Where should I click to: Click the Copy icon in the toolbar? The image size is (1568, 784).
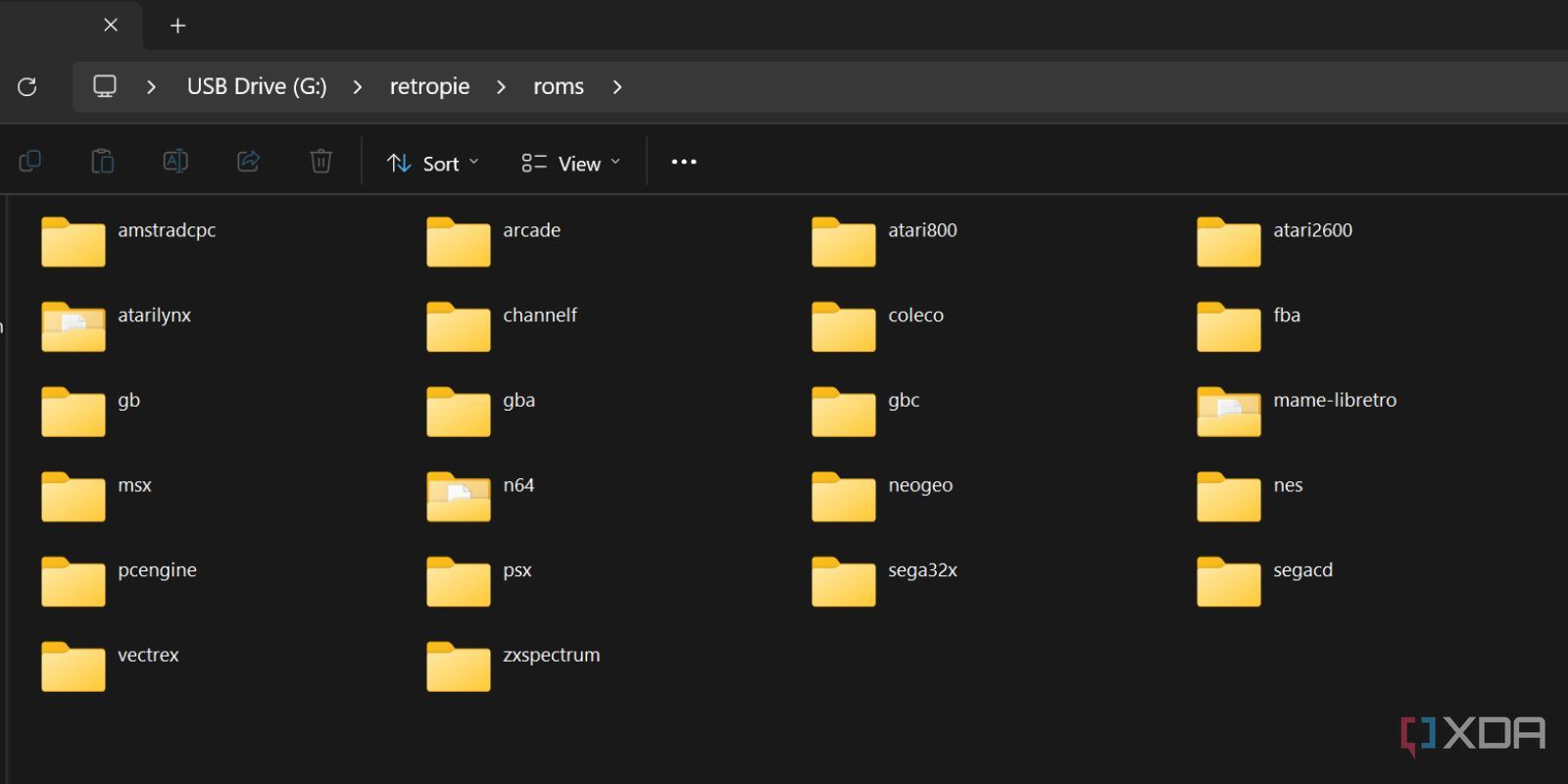[29, 161]
